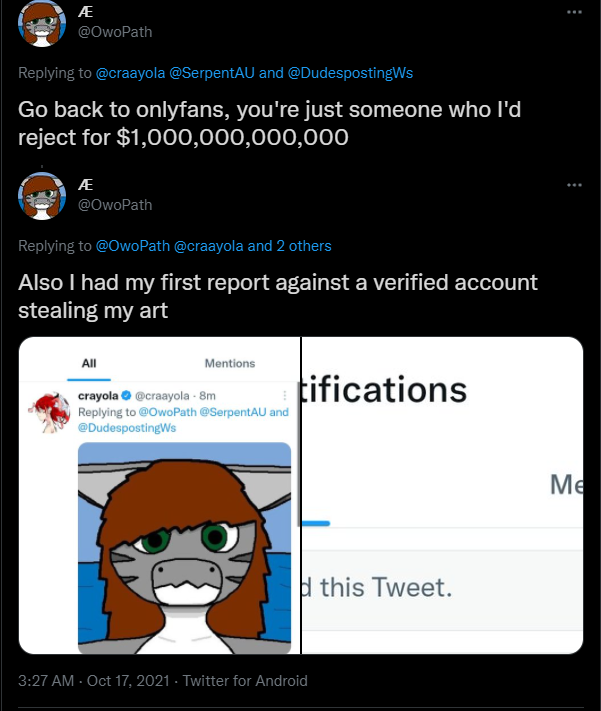This screenshot has width=601, height=711.
Task: Click the three-dot icon in embedded crayola tweet
Action: [285, 396]
